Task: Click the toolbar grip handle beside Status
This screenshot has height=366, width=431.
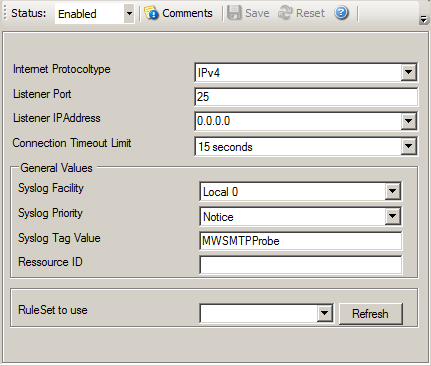Action: coord(5,13)
